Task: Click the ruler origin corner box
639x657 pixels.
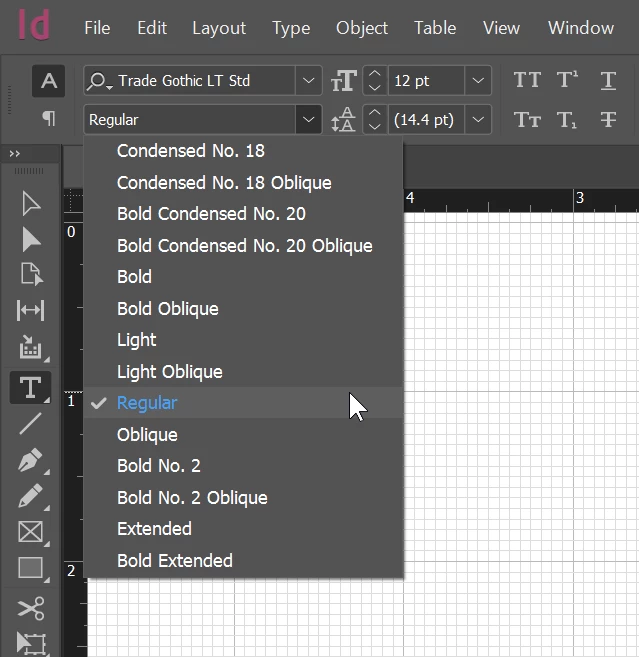Action: click(73, 200)
